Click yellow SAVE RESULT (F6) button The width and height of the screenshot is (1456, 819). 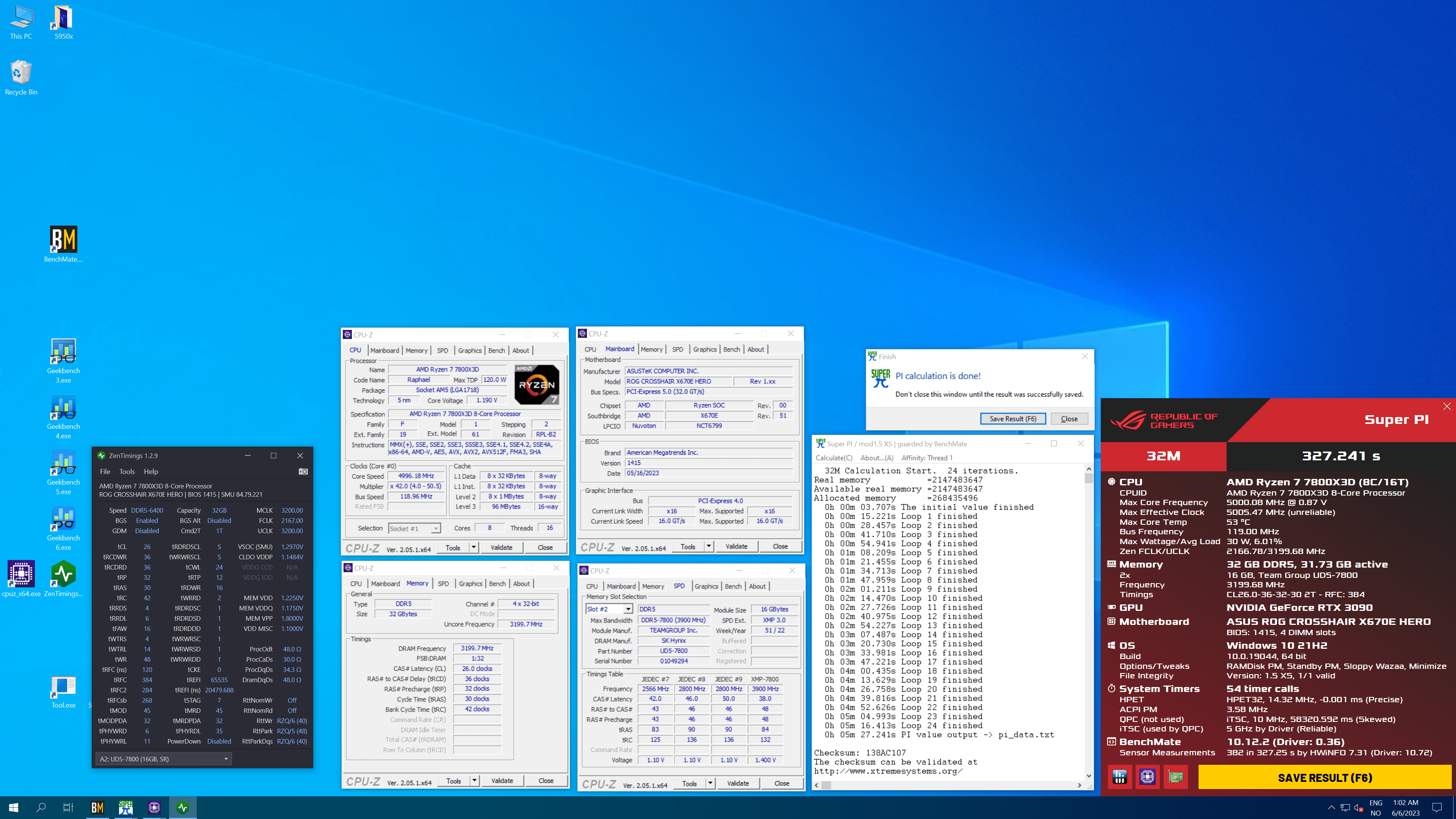(1324, 778)
